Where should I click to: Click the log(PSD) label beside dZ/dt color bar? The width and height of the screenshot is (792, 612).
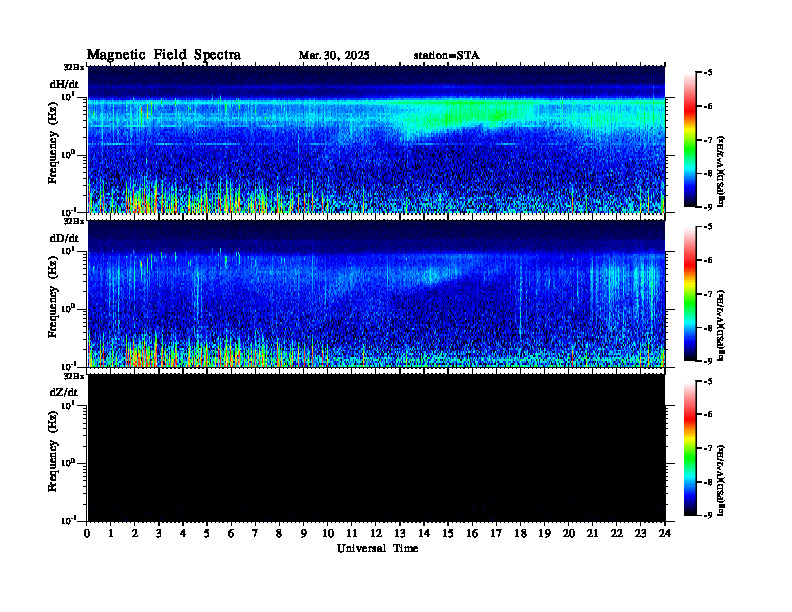coord(721,480)
